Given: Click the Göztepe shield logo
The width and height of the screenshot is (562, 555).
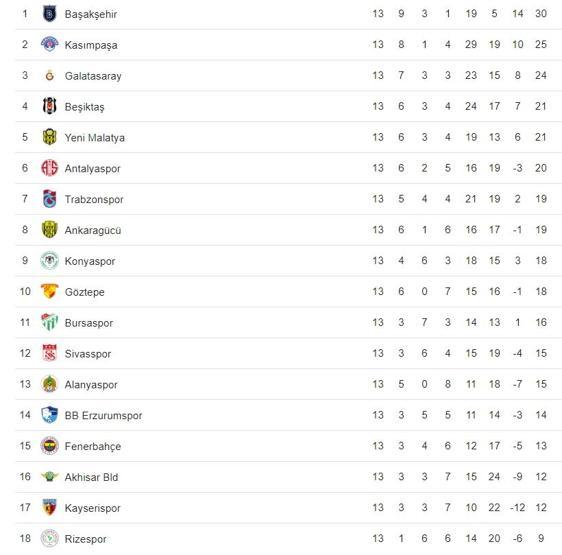Looking at the screenshot, I should coord(49,291).
